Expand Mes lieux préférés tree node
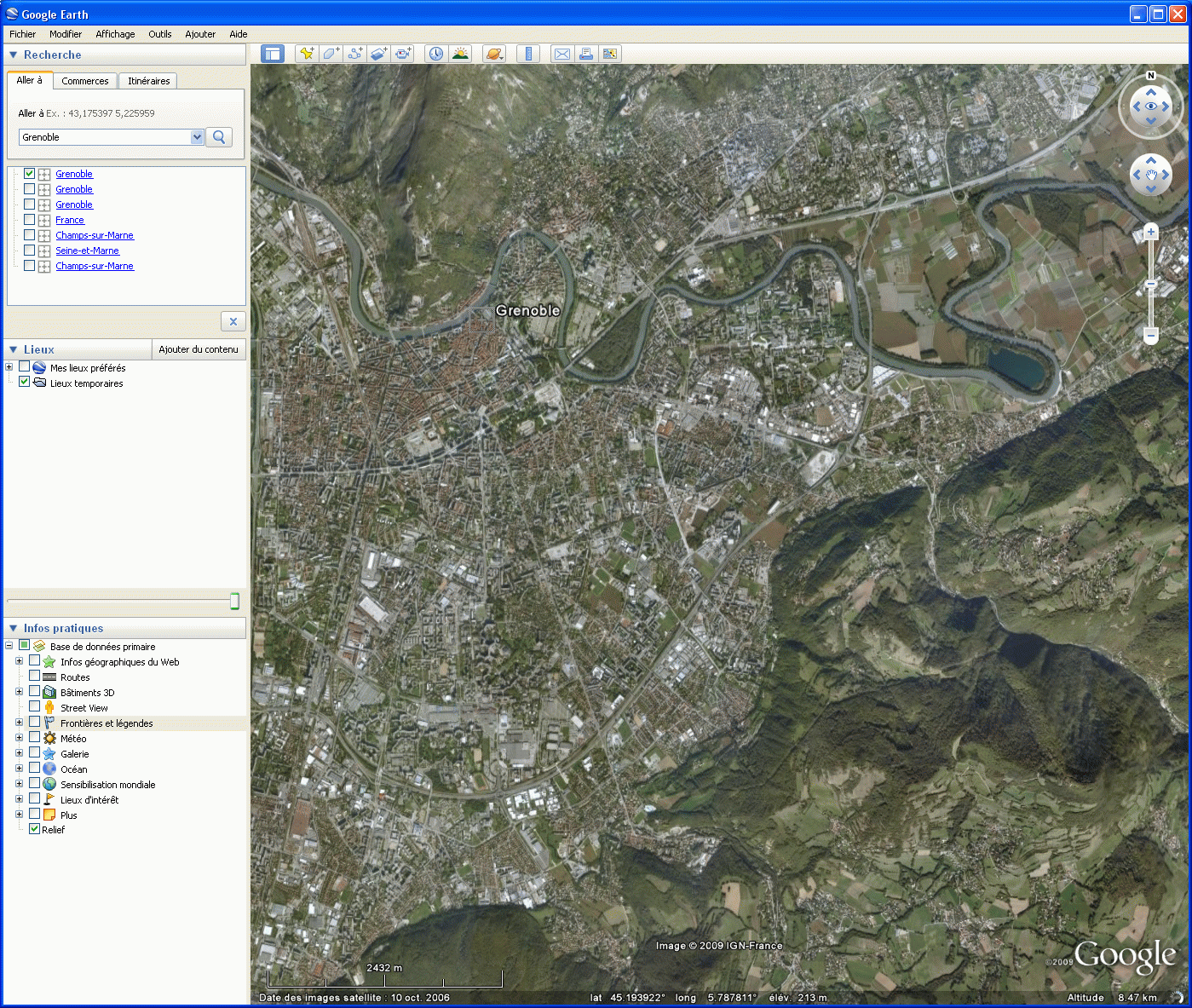 pos(9,367)
